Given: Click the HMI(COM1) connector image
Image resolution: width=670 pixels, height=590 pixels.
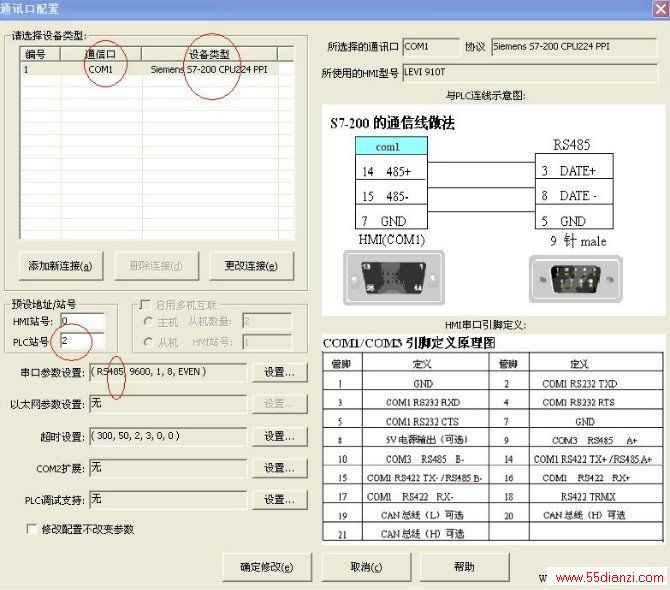Looking at the screenshot, I should coord(394,278).
